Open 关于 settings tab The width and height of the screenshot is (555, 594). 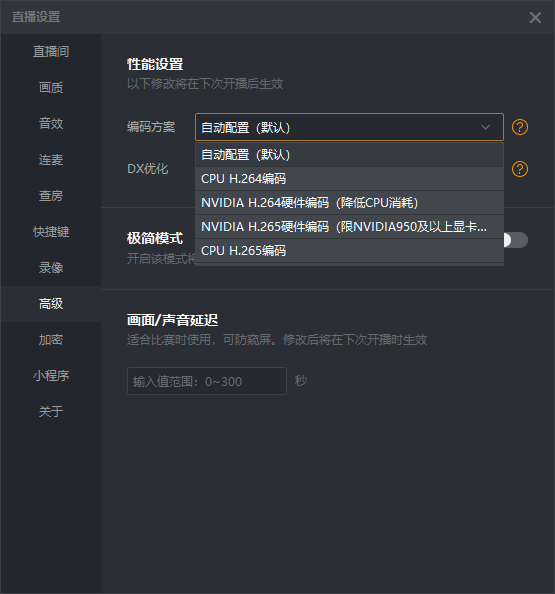coord(51,411)
